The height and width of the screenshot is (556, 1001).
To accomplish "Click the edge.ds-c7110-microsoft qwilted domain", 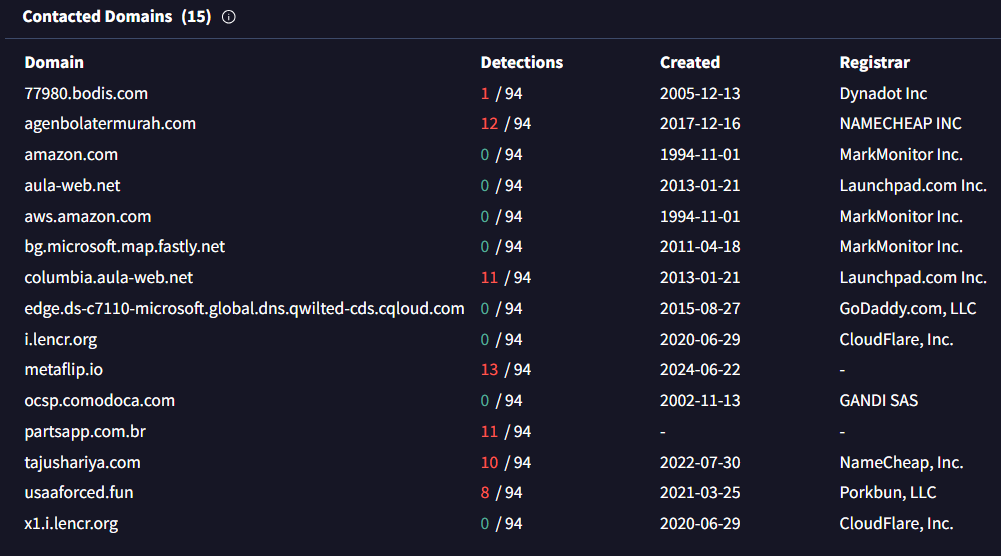I will click(x=244, y=309).
